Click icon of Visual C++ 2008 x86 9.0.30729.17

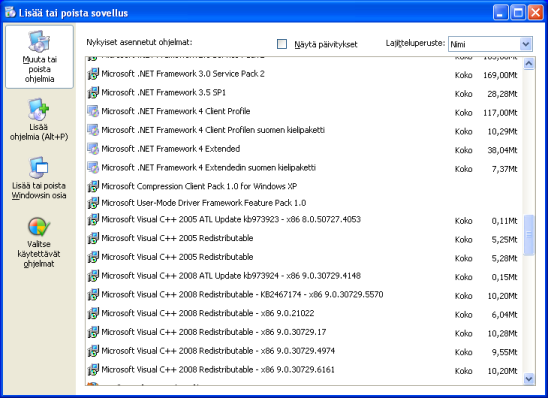tap(93, 332)
